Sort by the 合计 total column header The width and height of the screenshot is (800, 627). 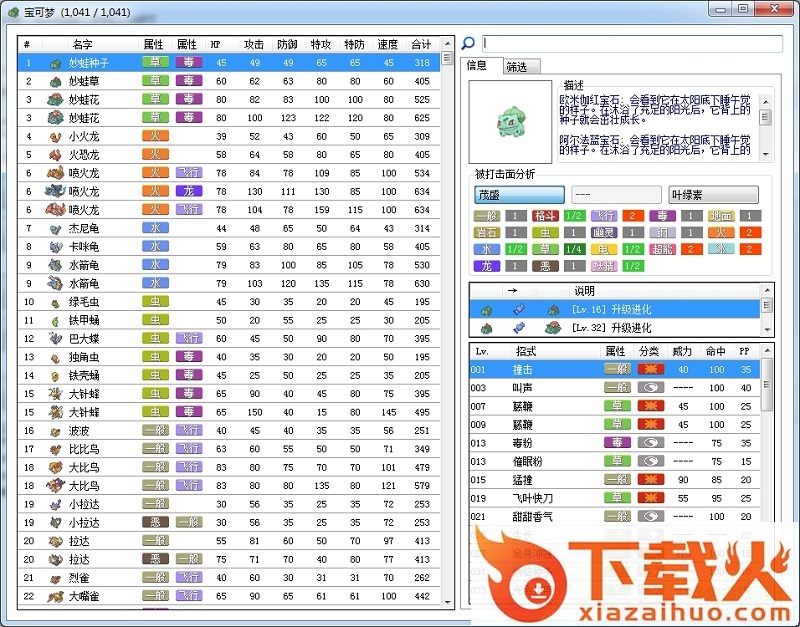(422, 44)
